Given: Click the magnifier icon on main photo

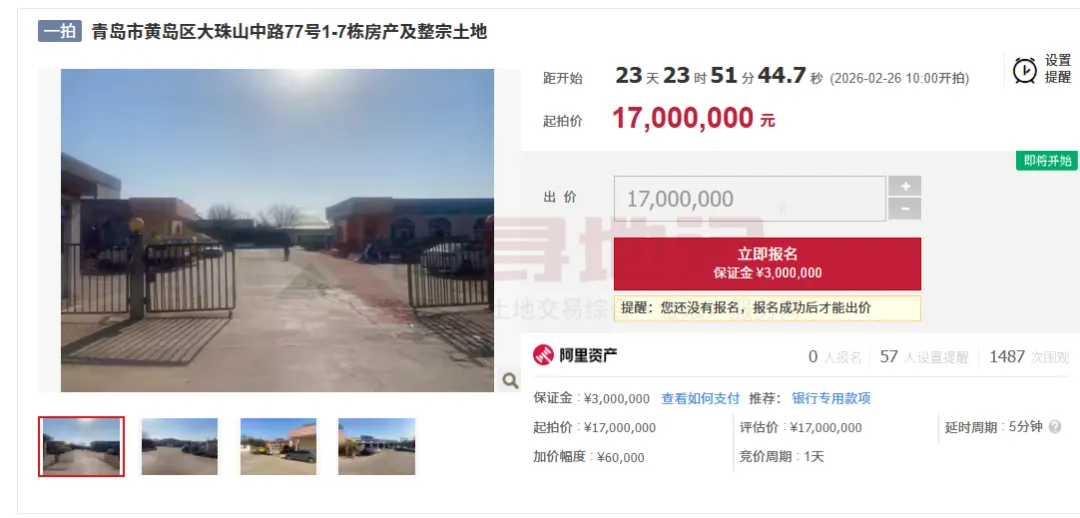Looking at the screenshot, I should 510,380.
